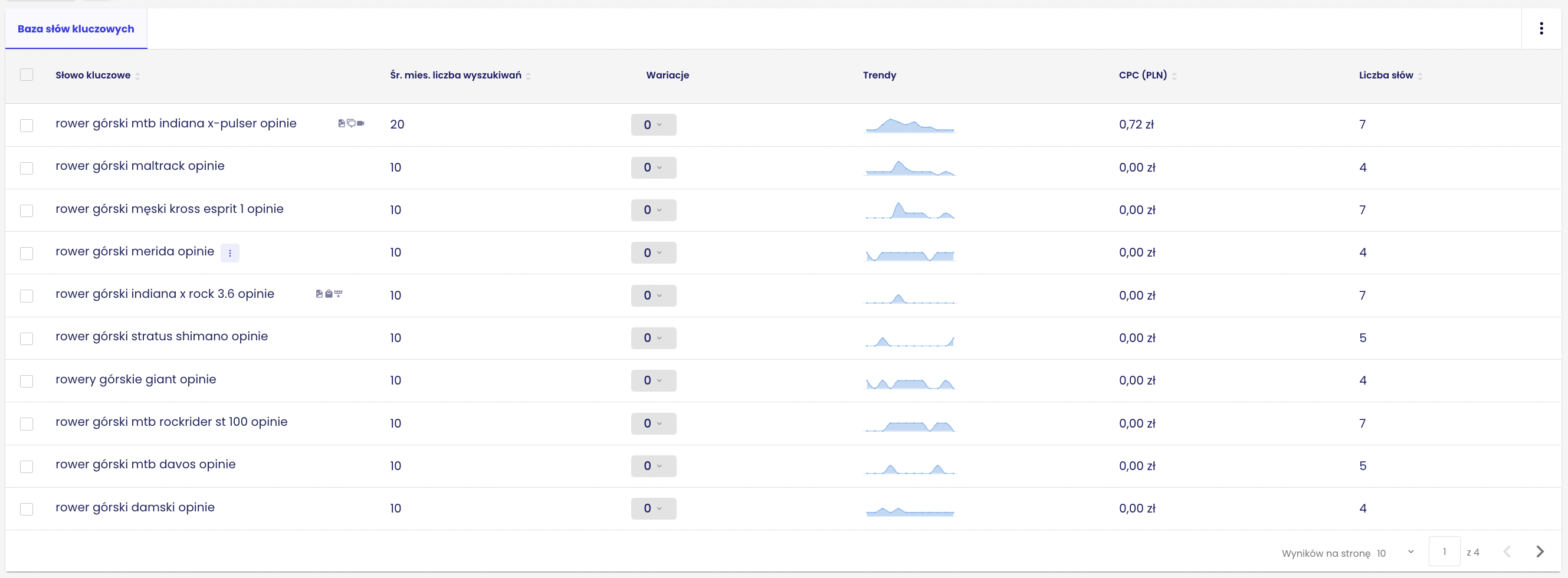Click the 0,72 zł CPC value

pos(1136,124)
